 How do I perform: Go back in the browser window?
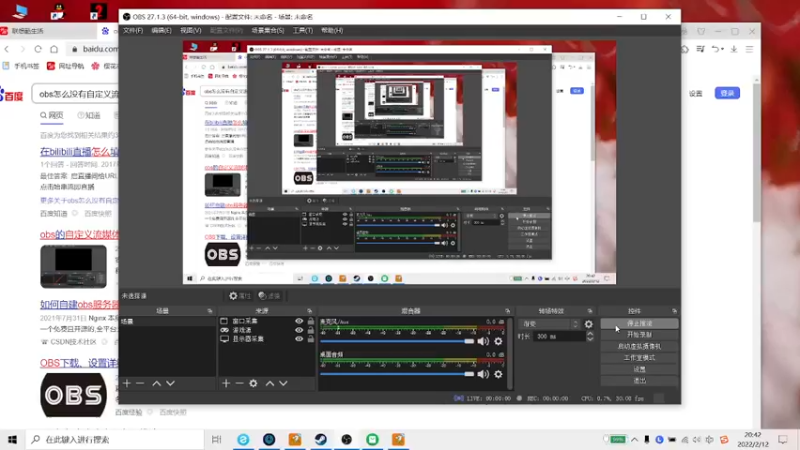point(7,49)
